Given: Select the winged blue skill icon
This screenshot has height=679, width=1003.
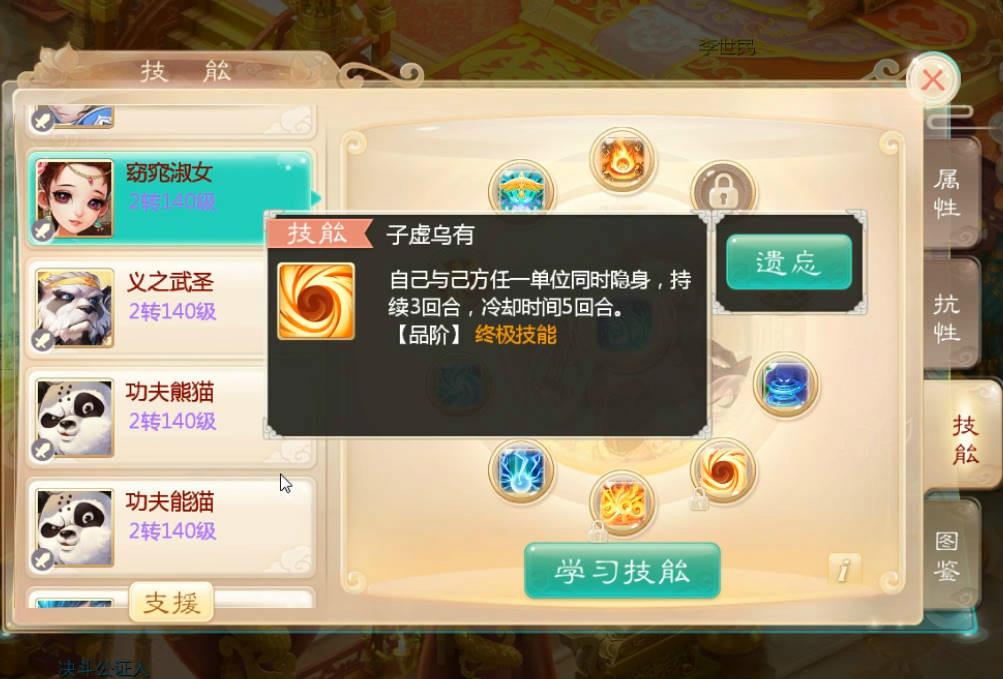Looking at the screenshot, I should (x=521, y=188).
